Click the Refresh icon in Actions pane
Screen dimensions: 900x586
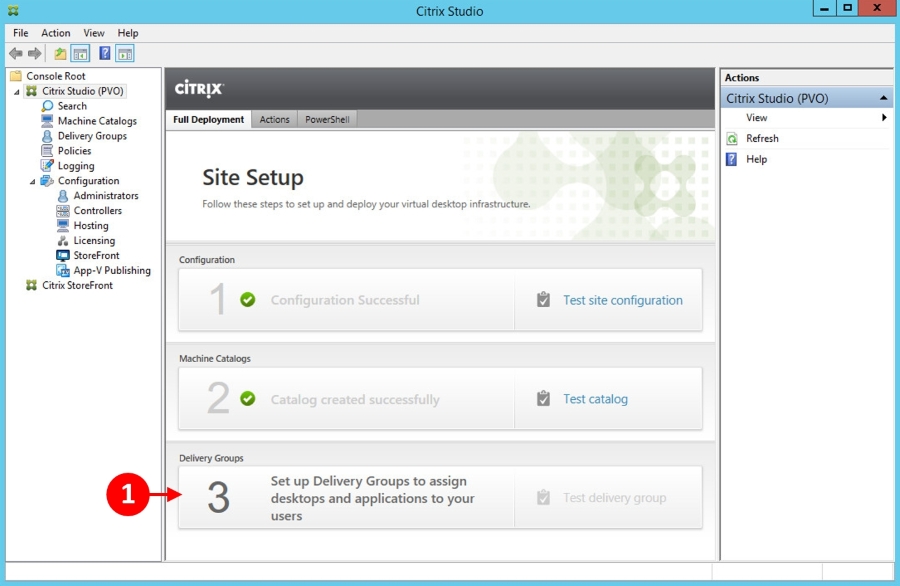732,139
